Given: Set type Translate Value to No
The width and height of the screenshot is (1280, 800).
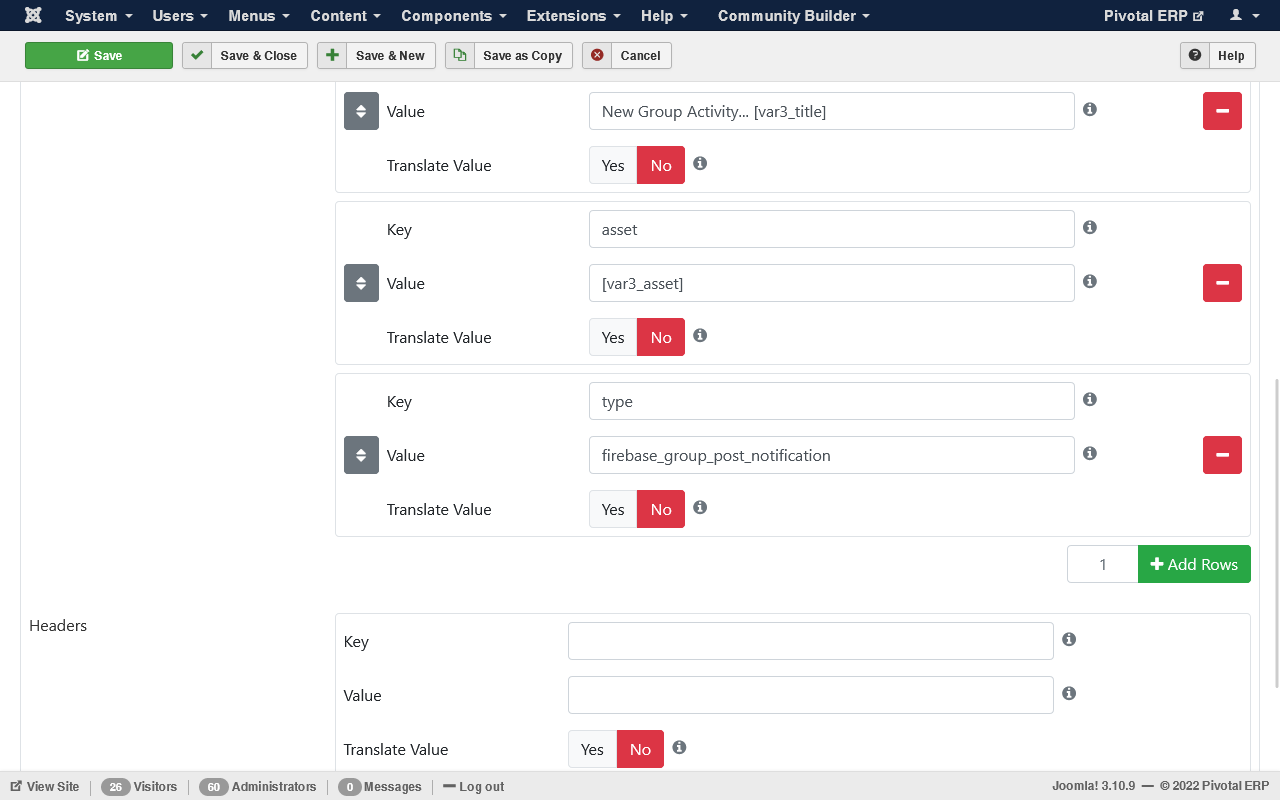Looking at the screenshot, I should click(x=661, y=509).
